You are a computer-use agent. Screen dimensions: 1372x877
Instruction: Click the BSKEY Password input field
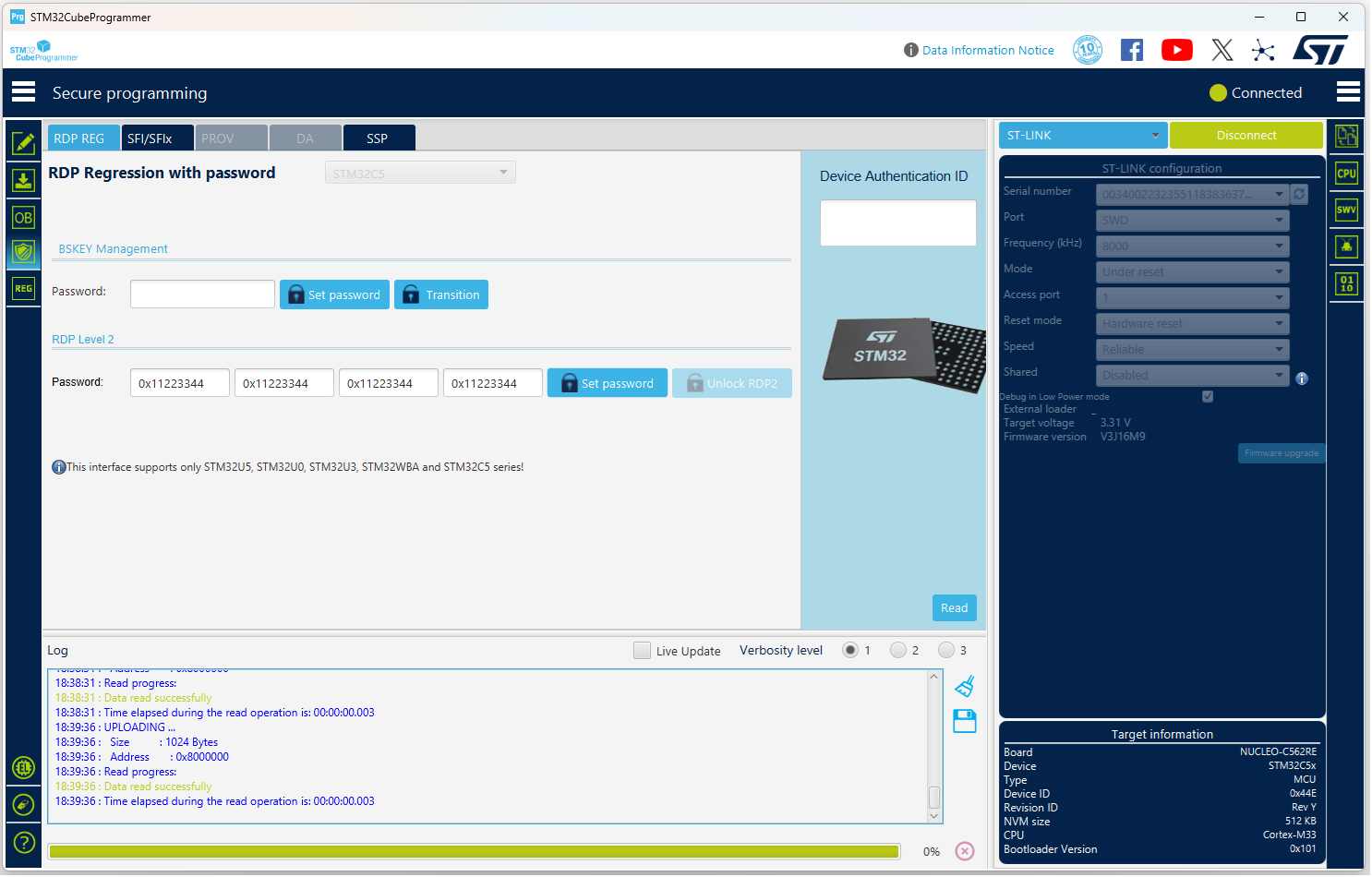tap(202, 294)
